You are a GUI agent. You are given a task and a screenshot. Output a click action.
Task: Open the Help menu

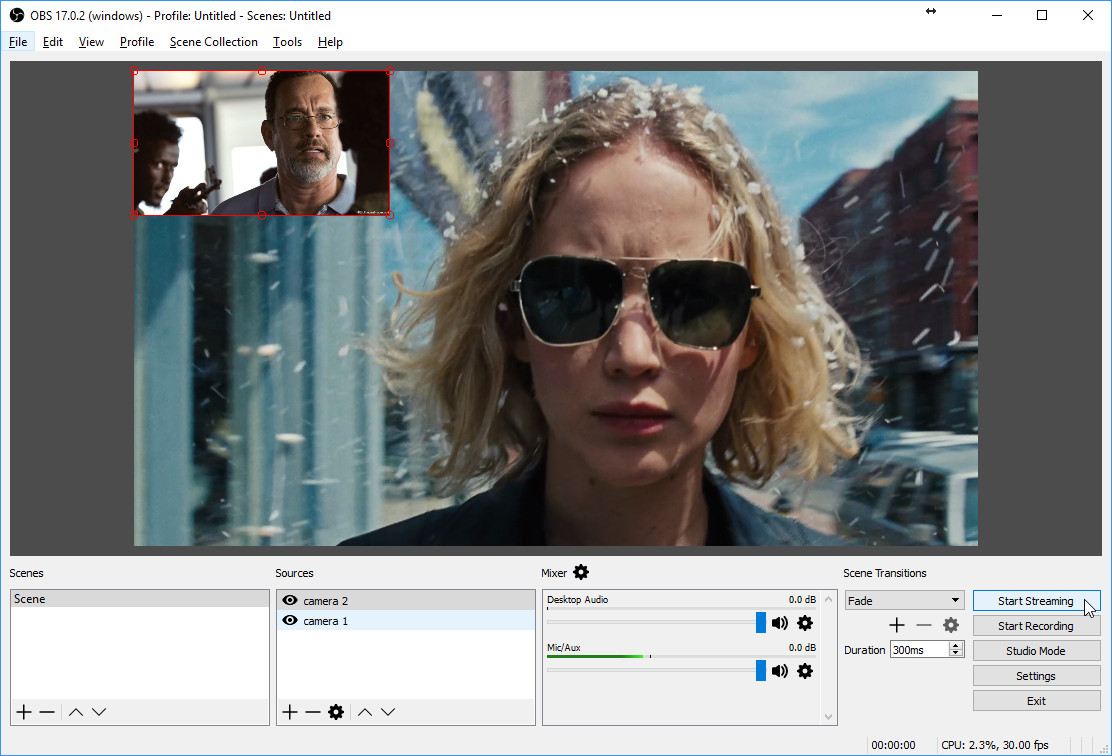(330, 42)
